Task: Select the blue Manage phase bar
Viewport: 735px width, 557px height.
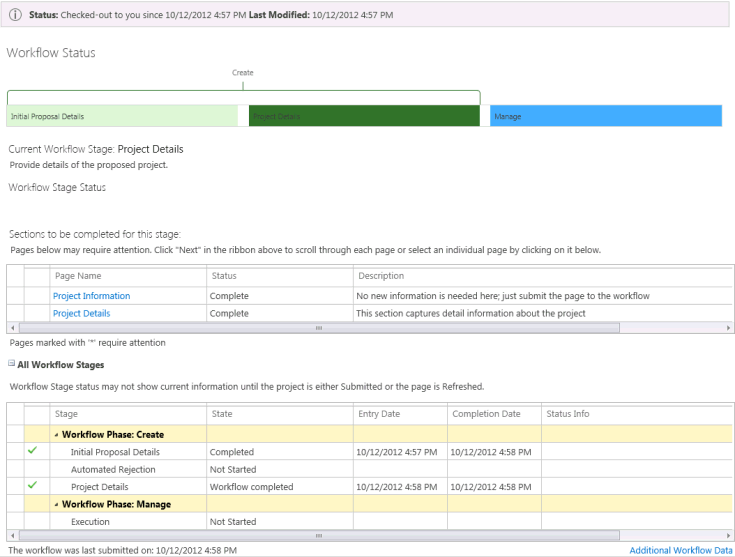Action: (x=606, y=116)
